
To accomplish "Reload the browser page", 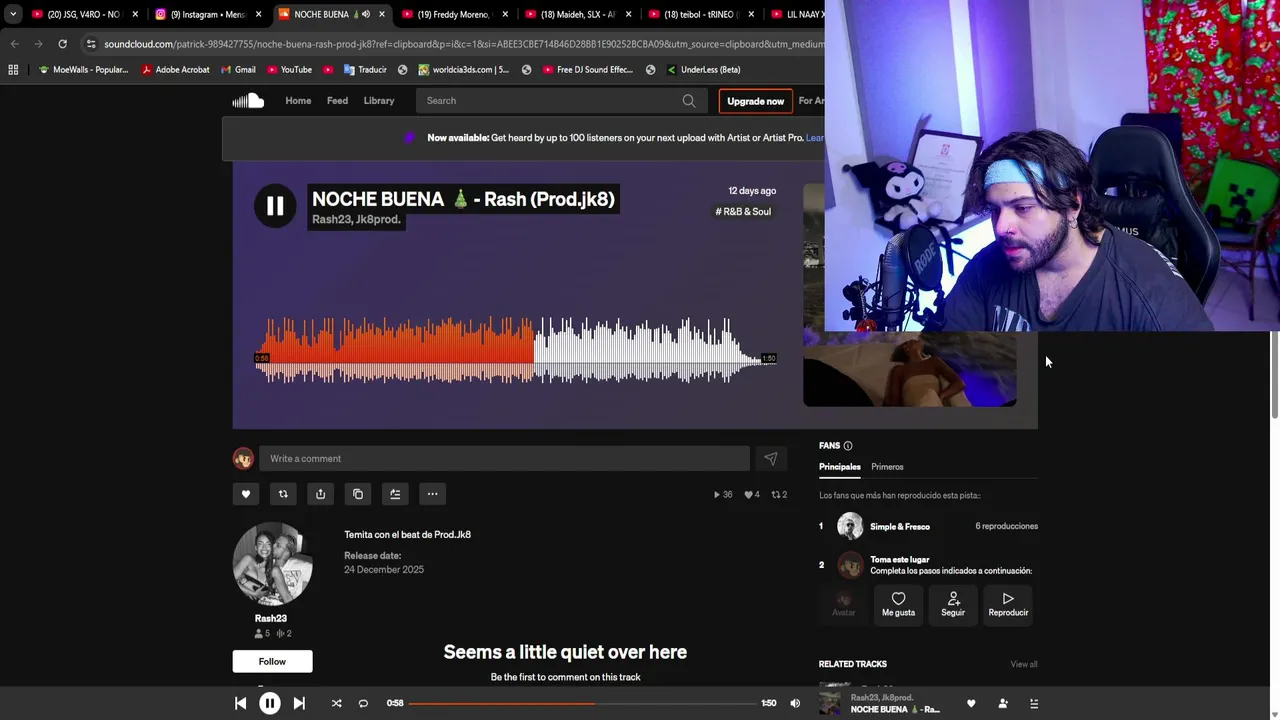I will point(62,44).
